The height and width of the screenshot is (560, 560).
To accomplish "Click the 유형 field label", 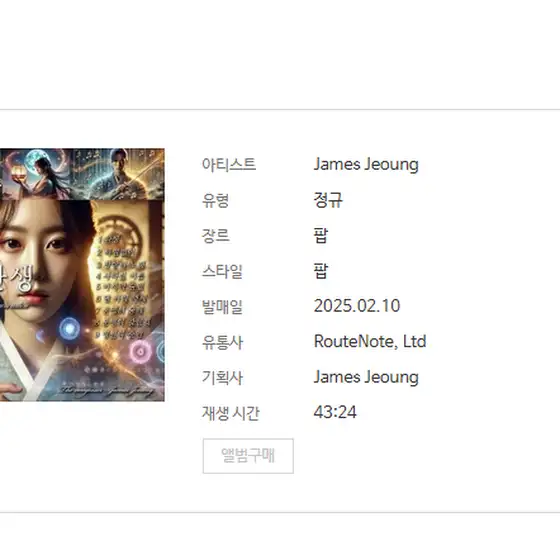I will click(215, 200).
